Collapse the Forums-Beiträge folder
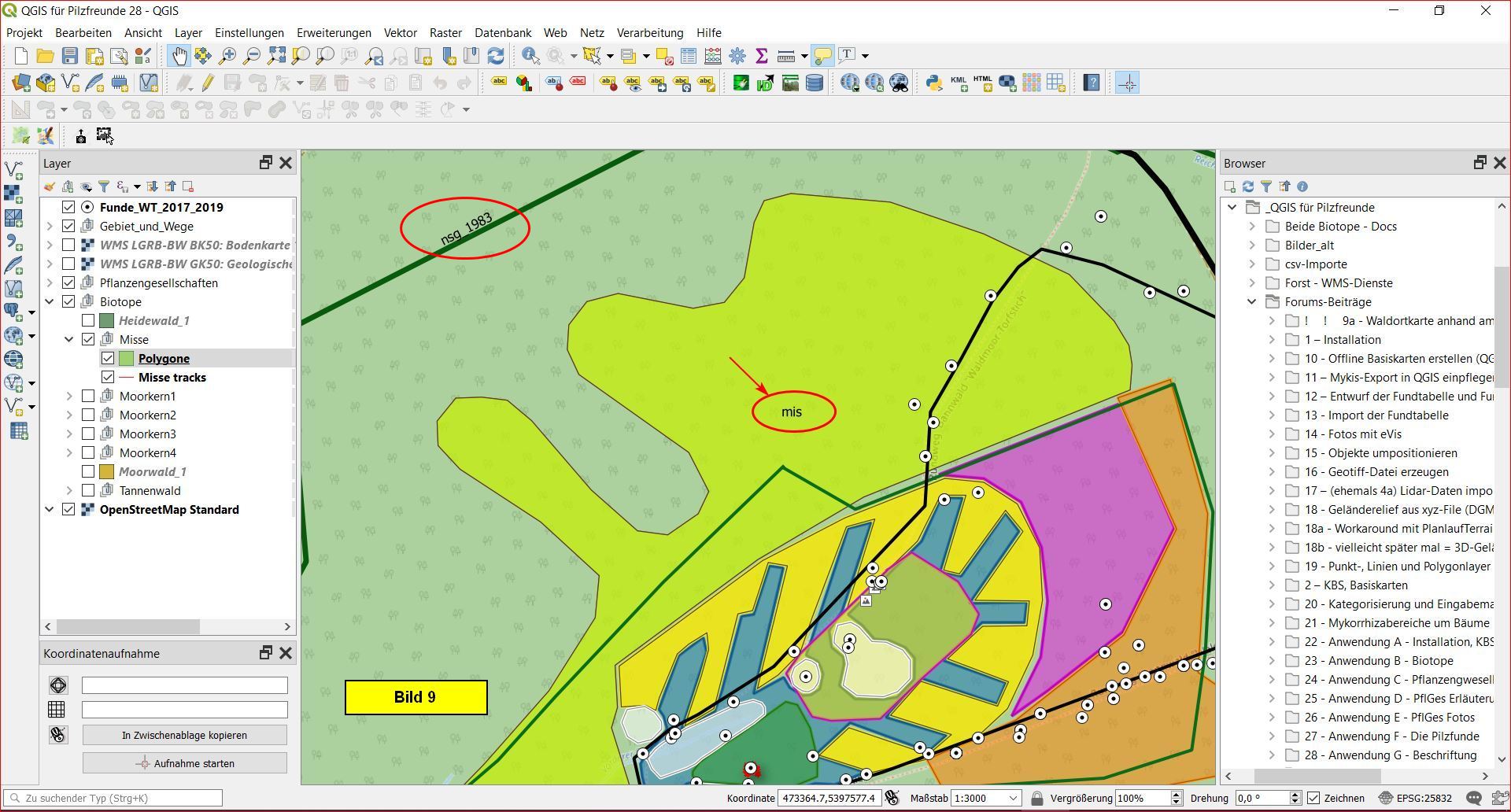1511x812 pixels. pos(1252,302)
